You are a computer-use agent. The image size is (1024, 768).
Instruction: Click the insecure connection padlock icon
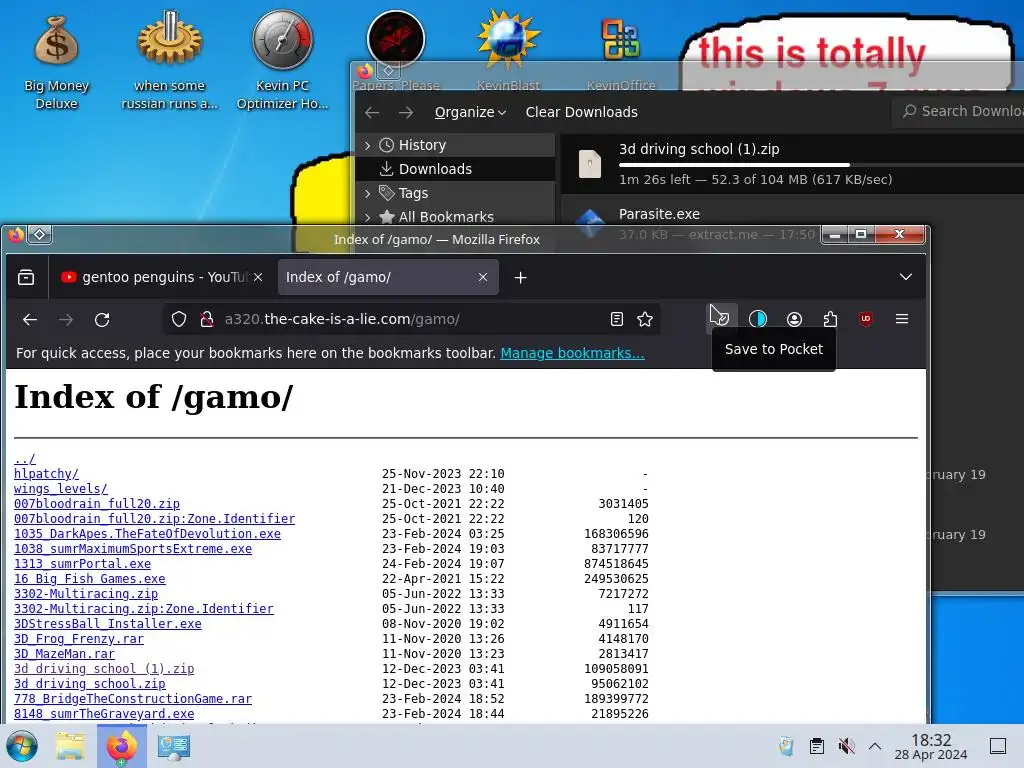pos(207,319)
